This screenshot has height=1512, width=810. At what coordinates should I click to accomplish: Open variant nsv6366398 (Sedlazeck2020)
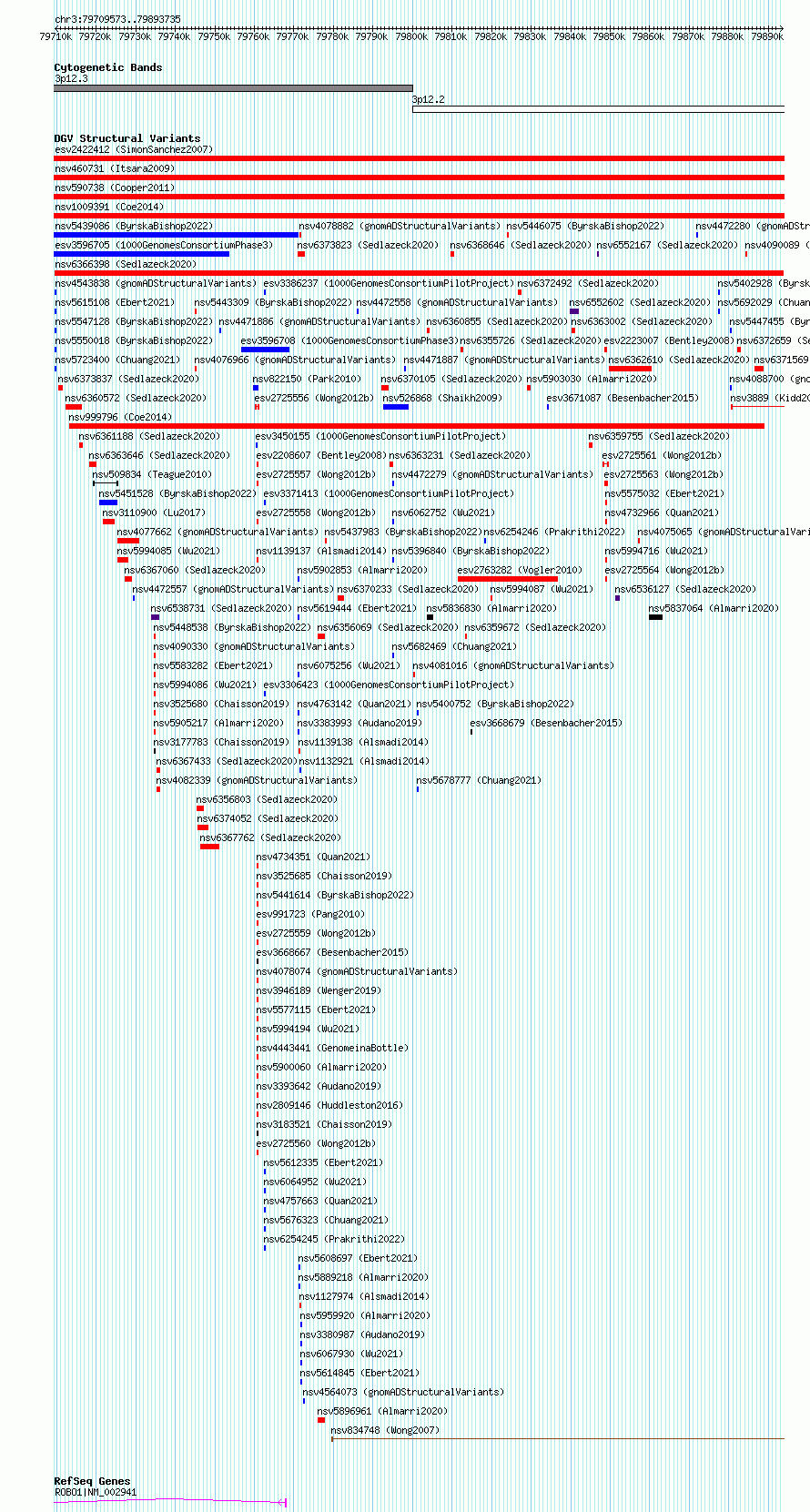[126, 264]
